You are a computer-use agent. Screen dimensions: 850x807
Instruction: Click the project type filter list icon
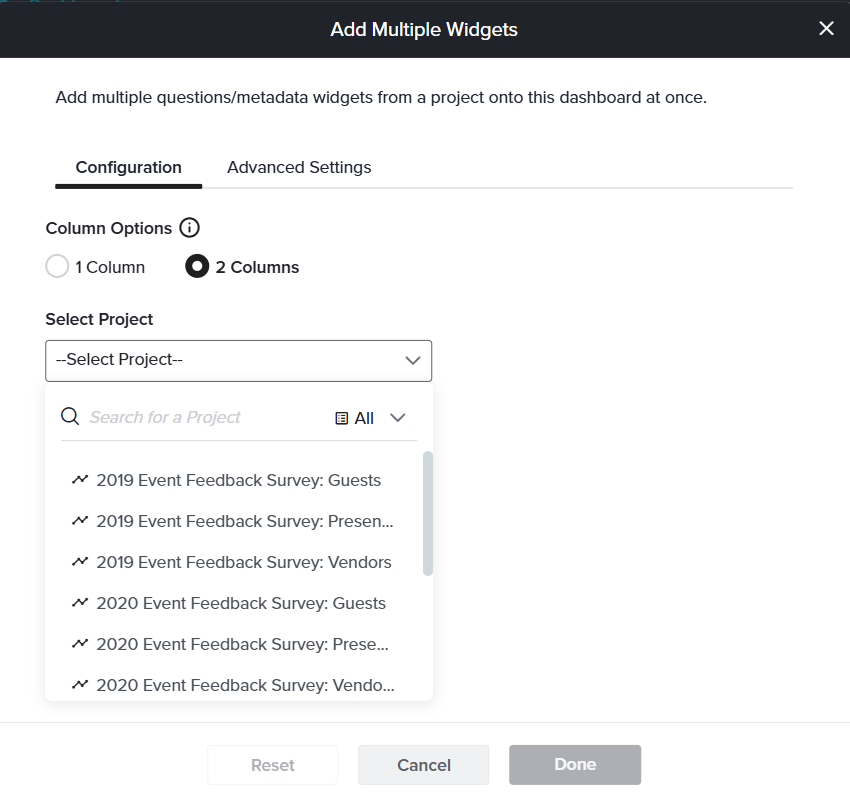tap(342, 418)
